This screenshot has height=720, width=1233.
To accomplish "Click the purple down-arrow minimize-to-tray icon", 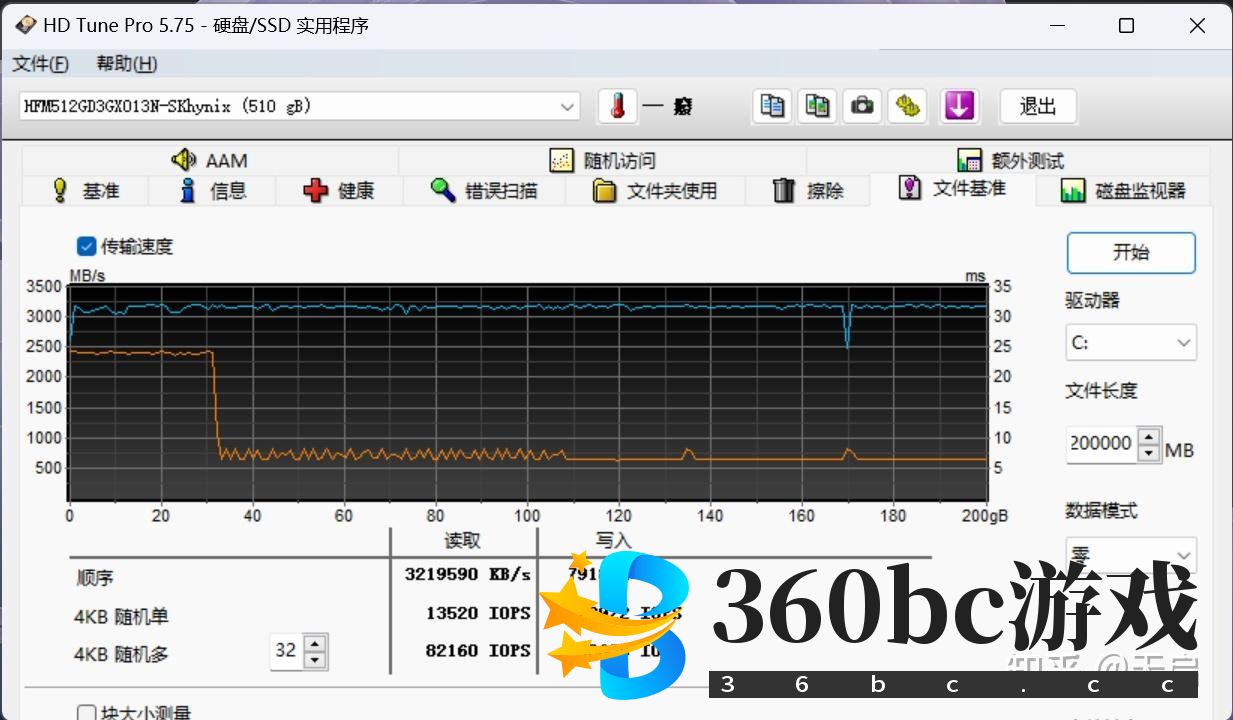I will click(959, 106).
